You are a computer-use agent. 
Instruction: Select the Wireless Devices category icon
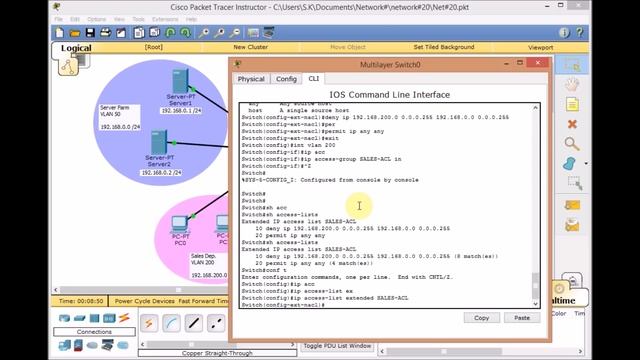109,318
